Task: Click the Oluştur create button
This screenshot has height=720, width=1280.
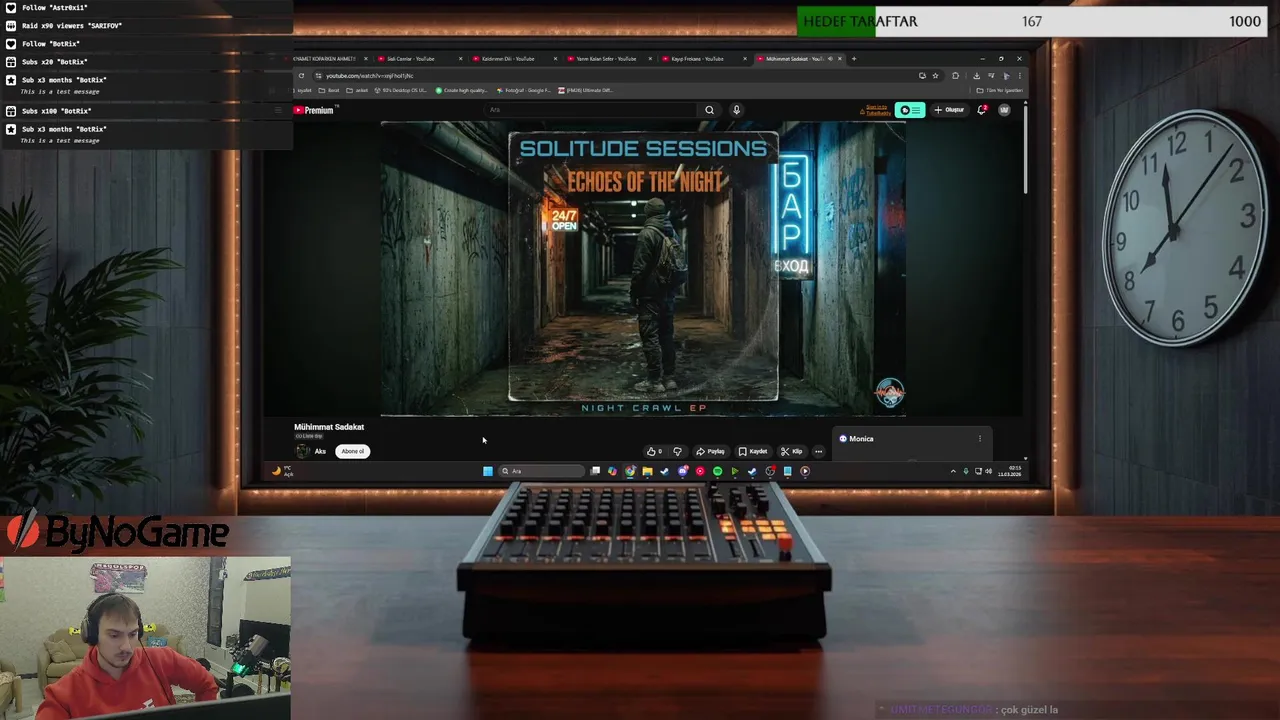Action: (949, 110)
